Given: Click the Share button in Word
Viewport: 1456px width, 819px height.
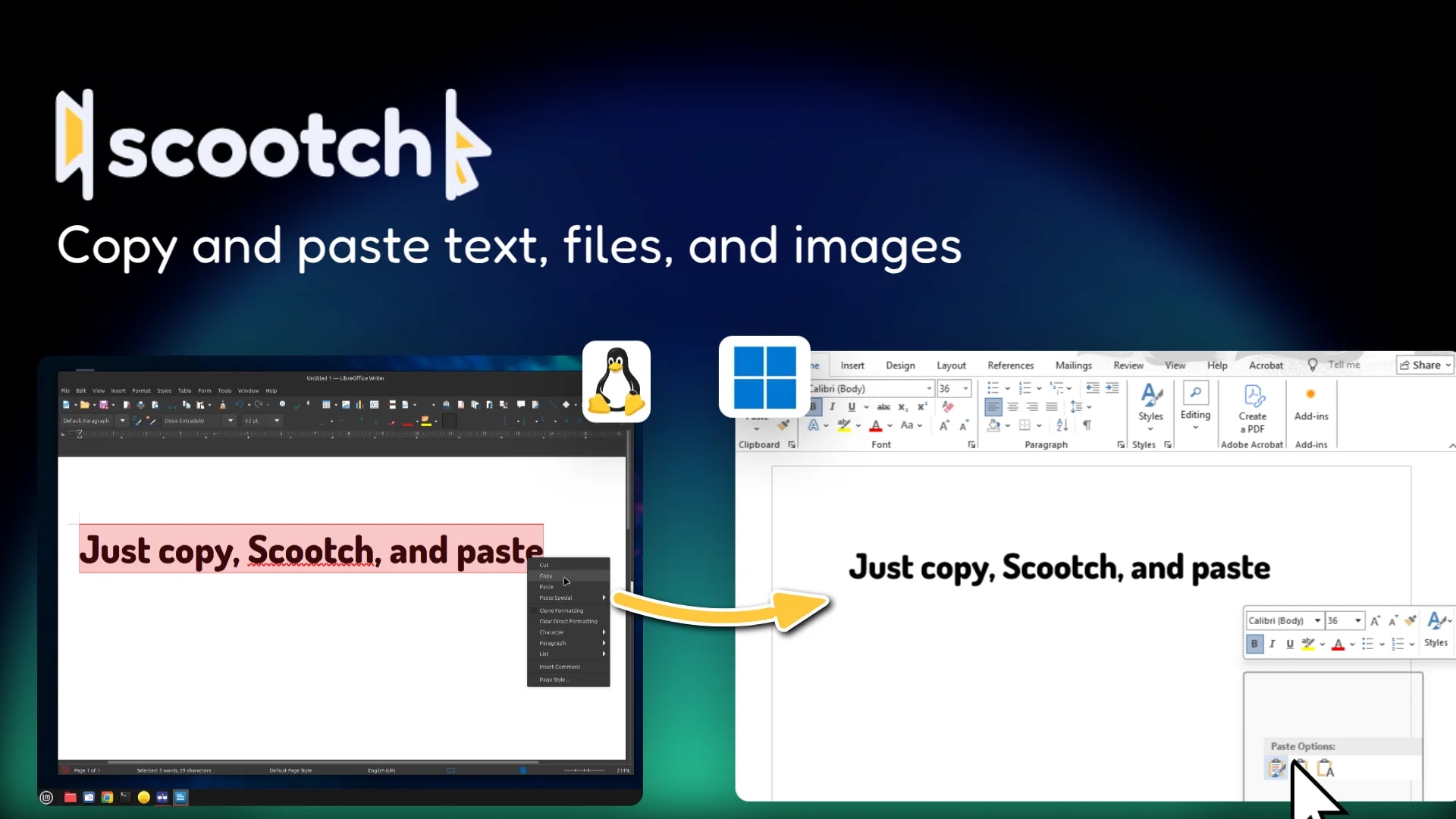Looking at the screenshot, I should [1425, 365].
